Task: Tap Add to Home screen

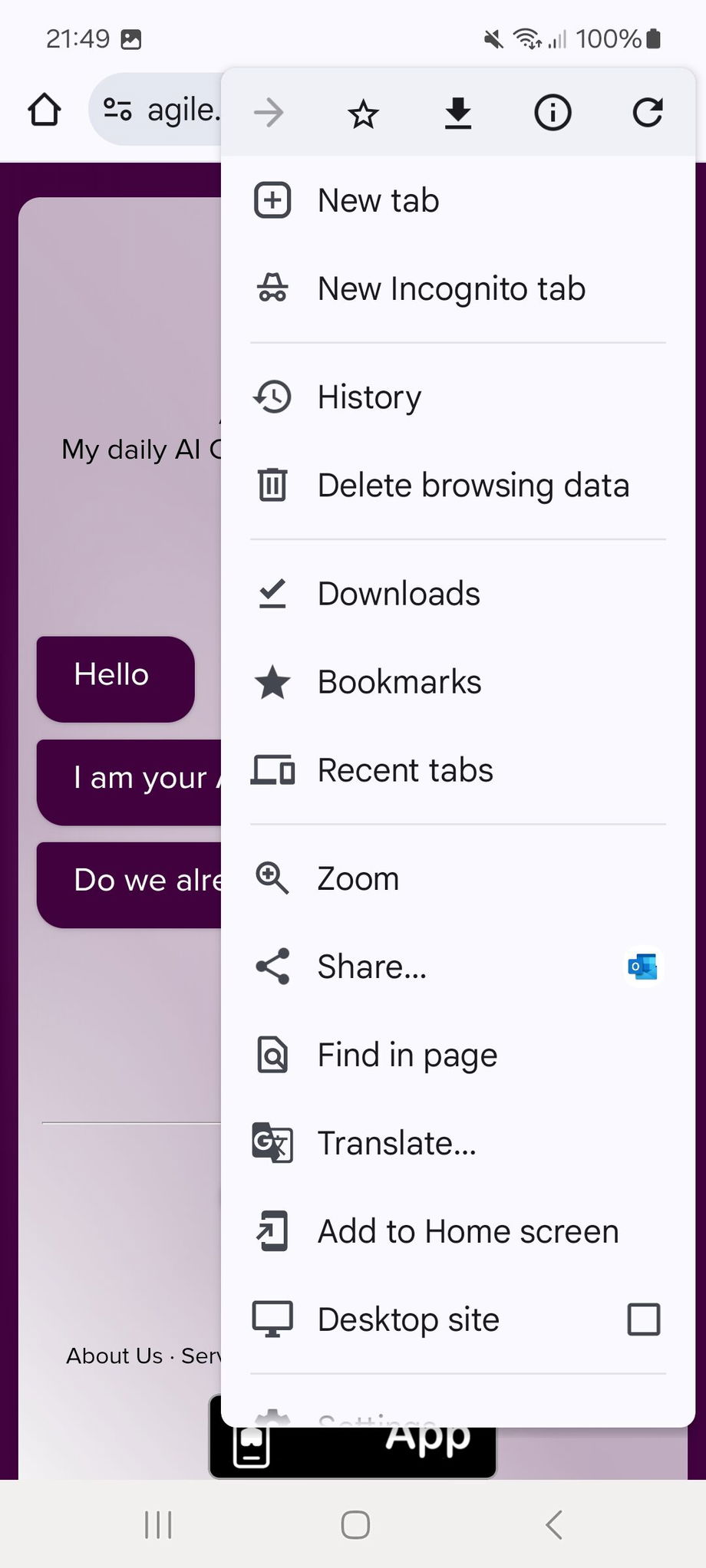Action: click(467, 1231)
